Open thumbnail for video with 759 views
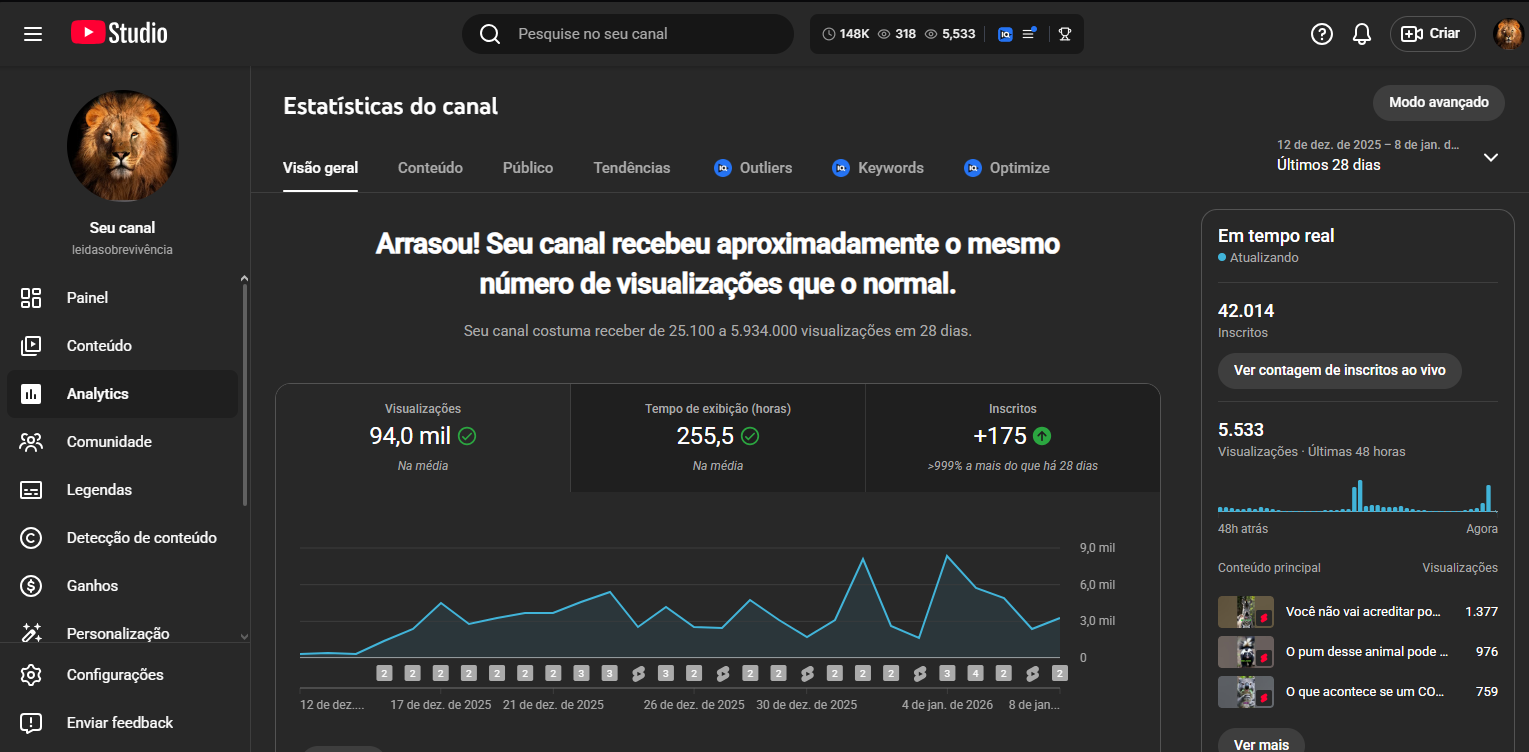This screenshot has height=752, width=1529. click(x=1246, y=692)
